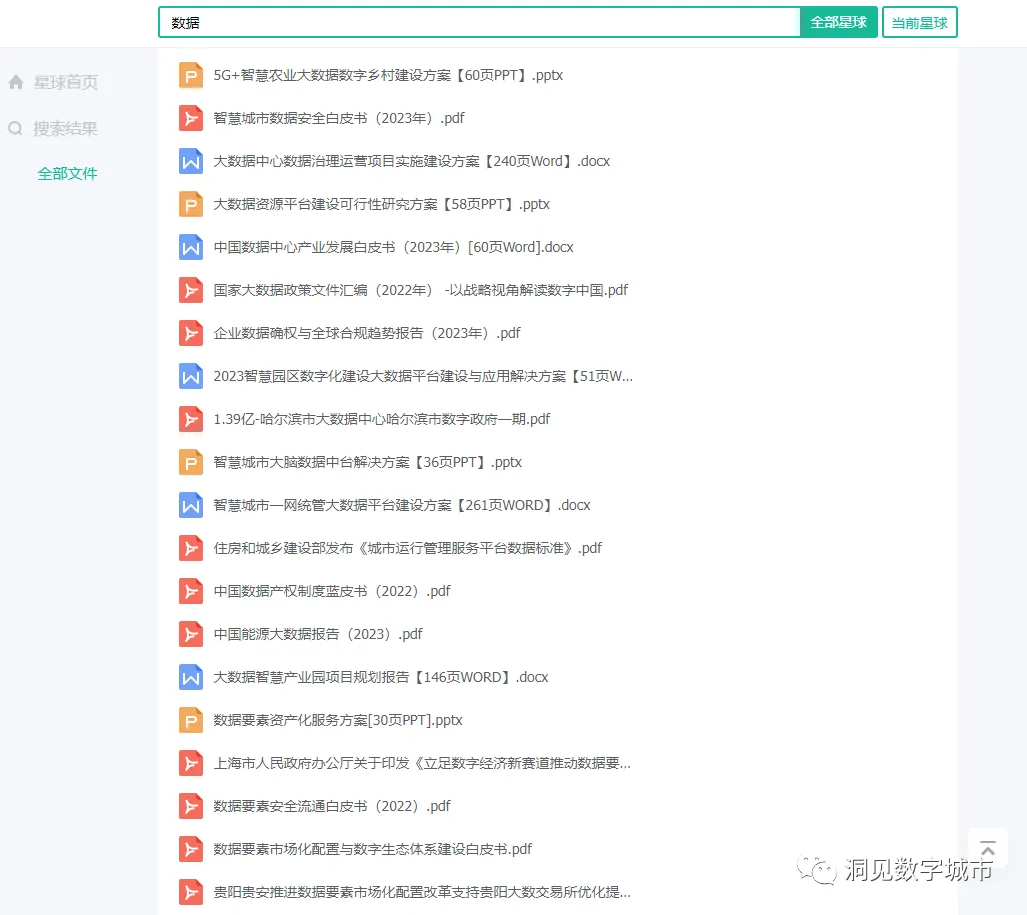
Task: Open 企业数据确权与全球合规趋势报告（2023年）.pdf
Action: click(x=367, y=333)
